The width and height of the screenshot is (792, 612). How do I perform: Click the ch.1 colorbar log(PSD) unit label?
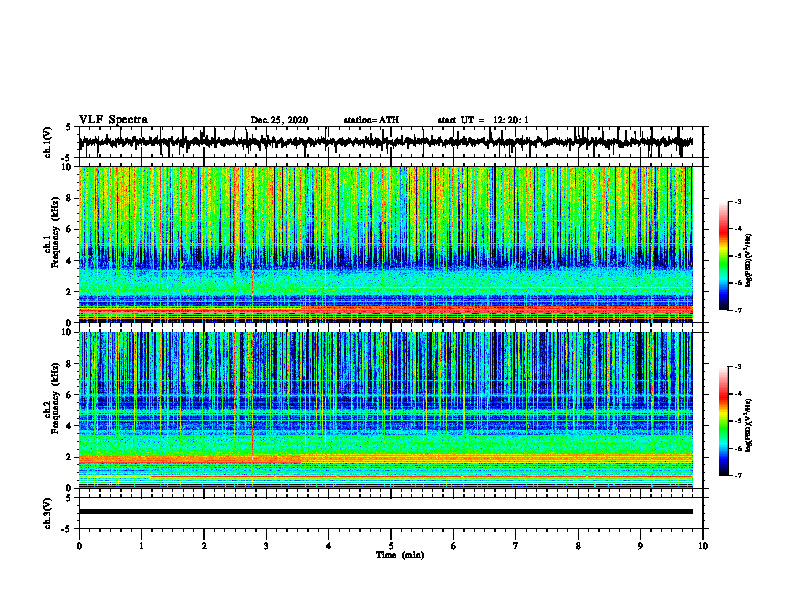pos(749,260)
